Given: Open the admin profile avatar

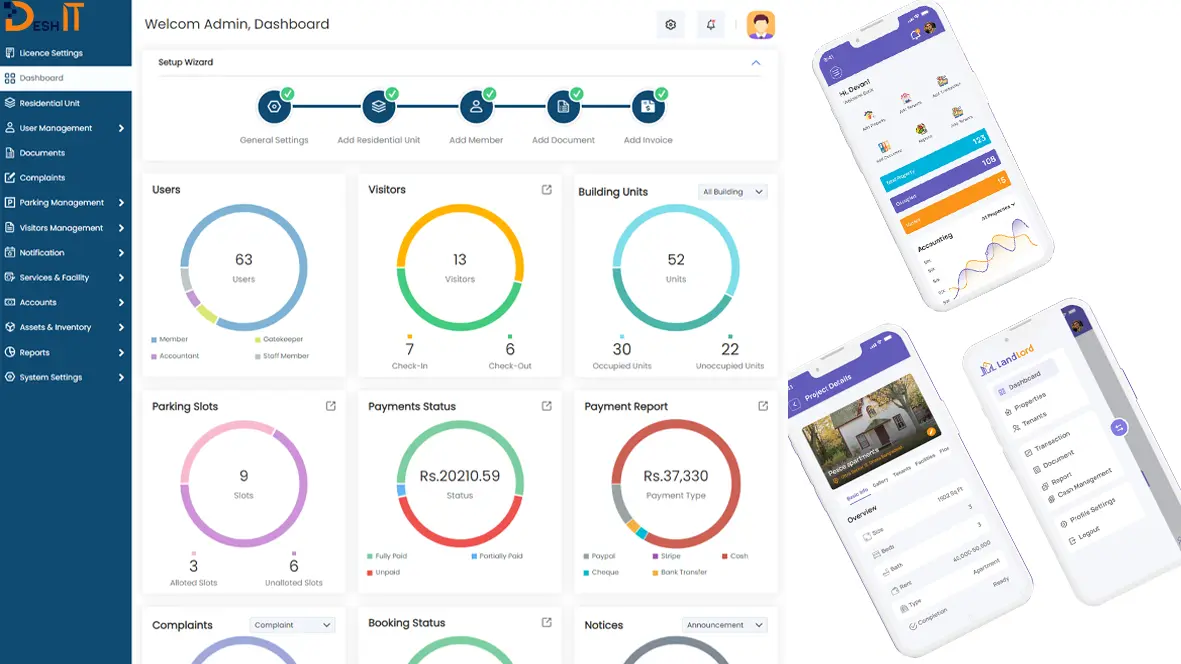Looking at the screenshot, I should (x=761, y=25).
